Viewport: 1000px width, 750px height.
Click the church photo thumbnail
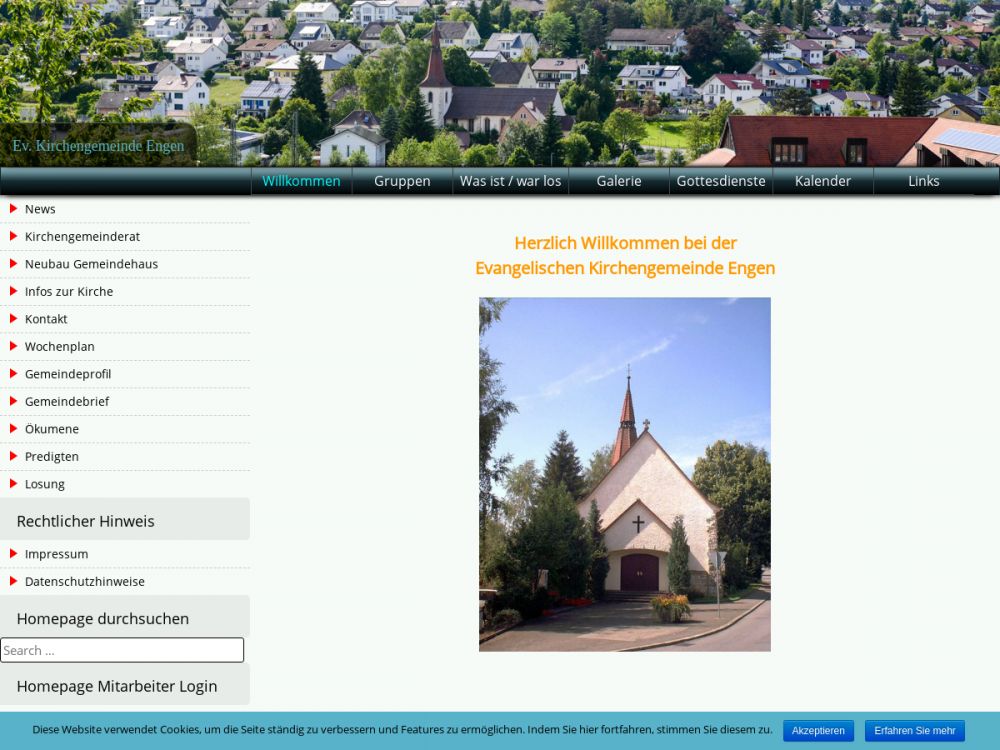[624, 474]
